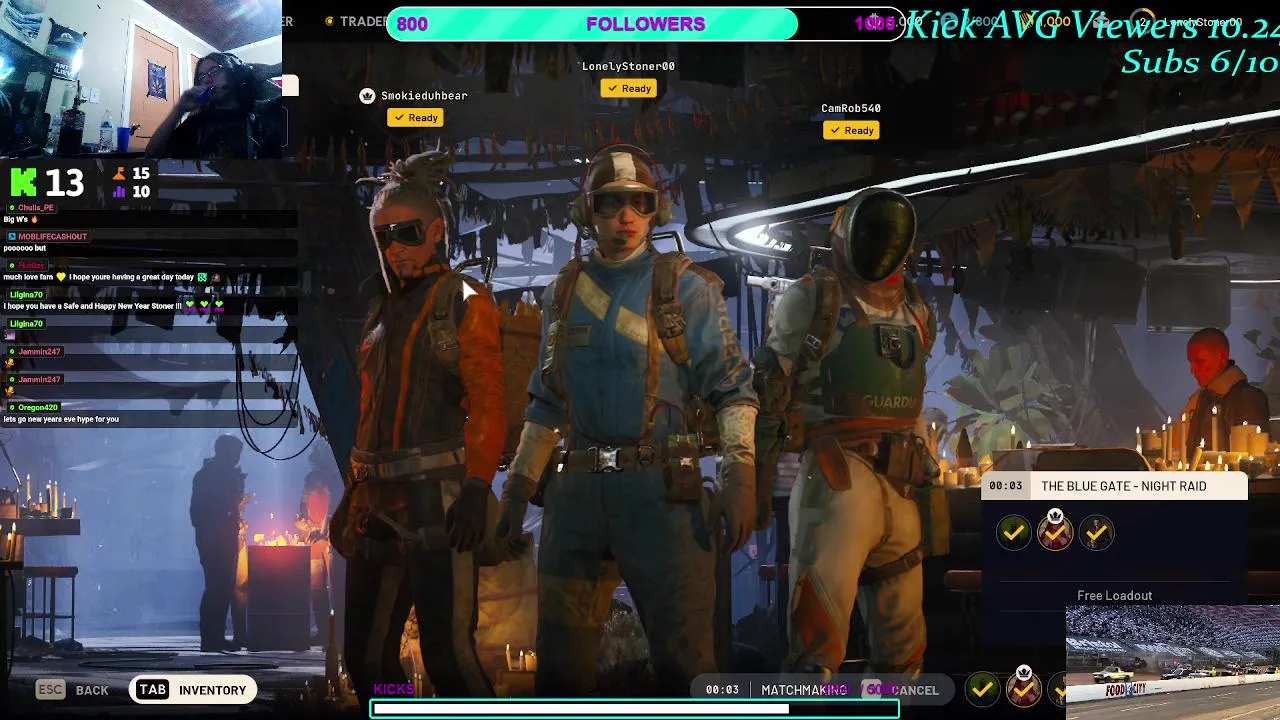Click chat username Chulis_PE

point(35,208)
